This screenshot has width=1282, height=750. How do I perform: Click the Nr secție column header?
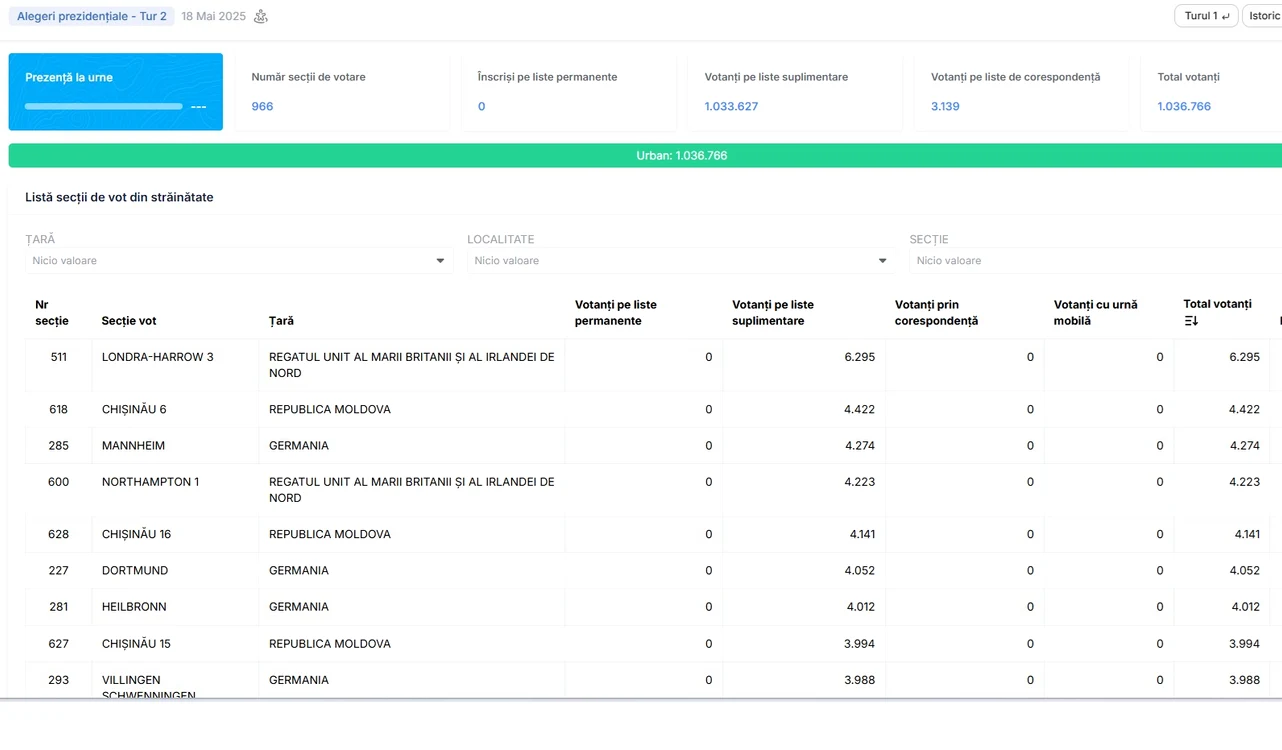(52, 313)
